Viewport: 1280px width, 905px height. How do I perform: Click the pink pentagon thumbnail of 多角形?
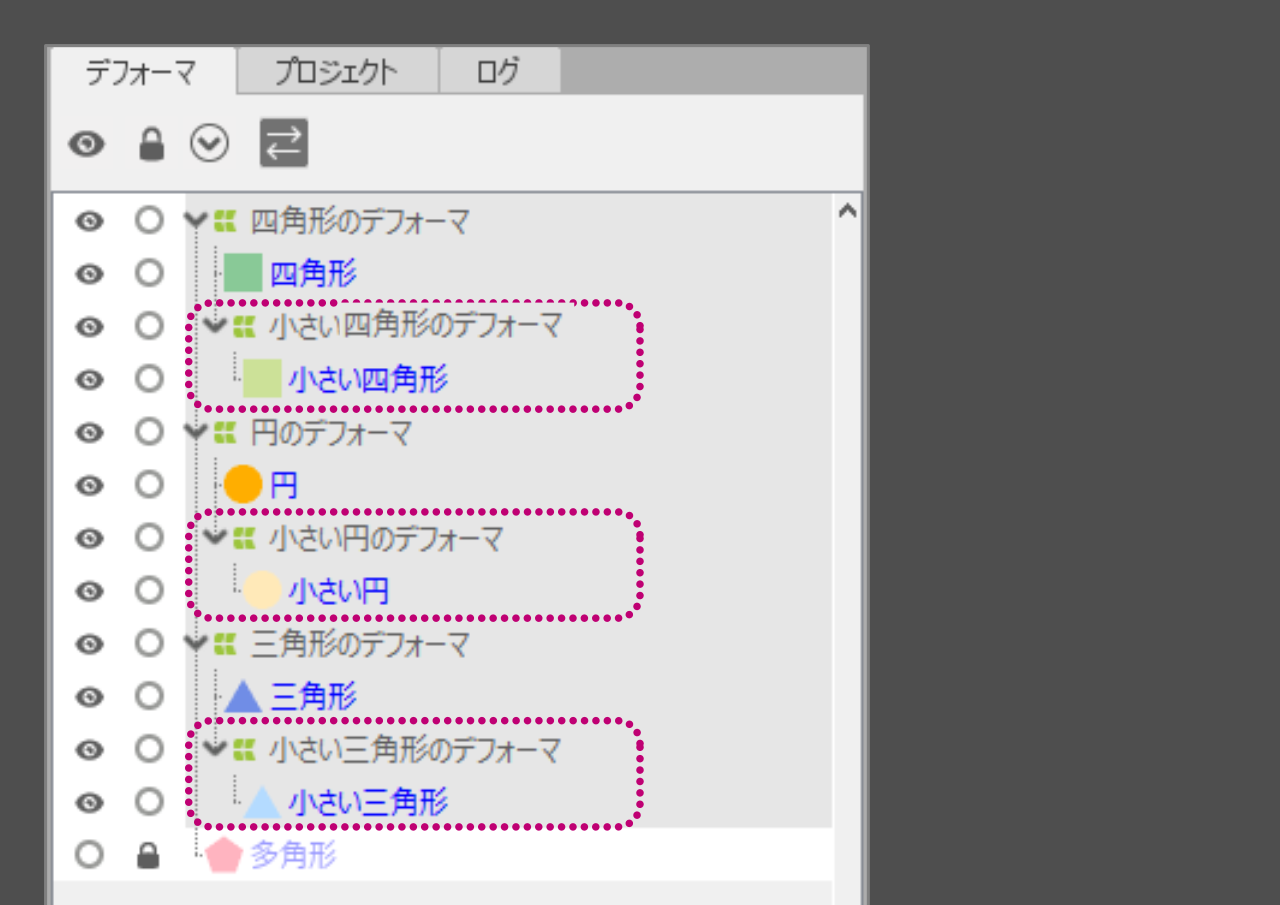pos(224,856)
